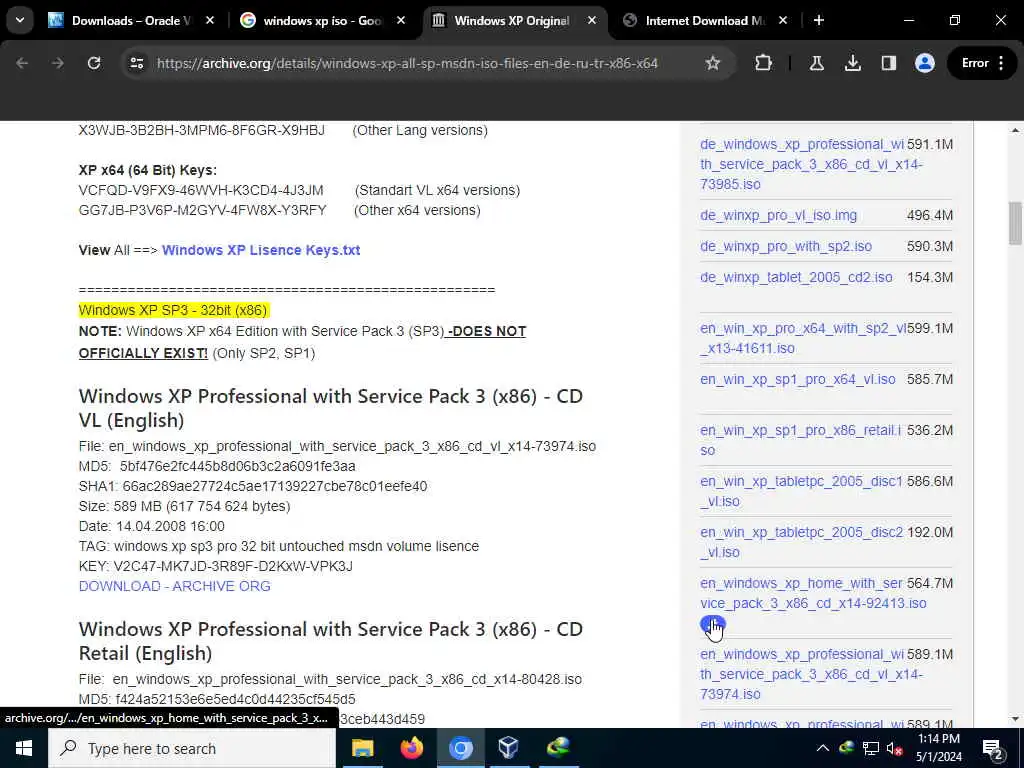
Task: Open the network status tray icon
Action: click(871, 748)
